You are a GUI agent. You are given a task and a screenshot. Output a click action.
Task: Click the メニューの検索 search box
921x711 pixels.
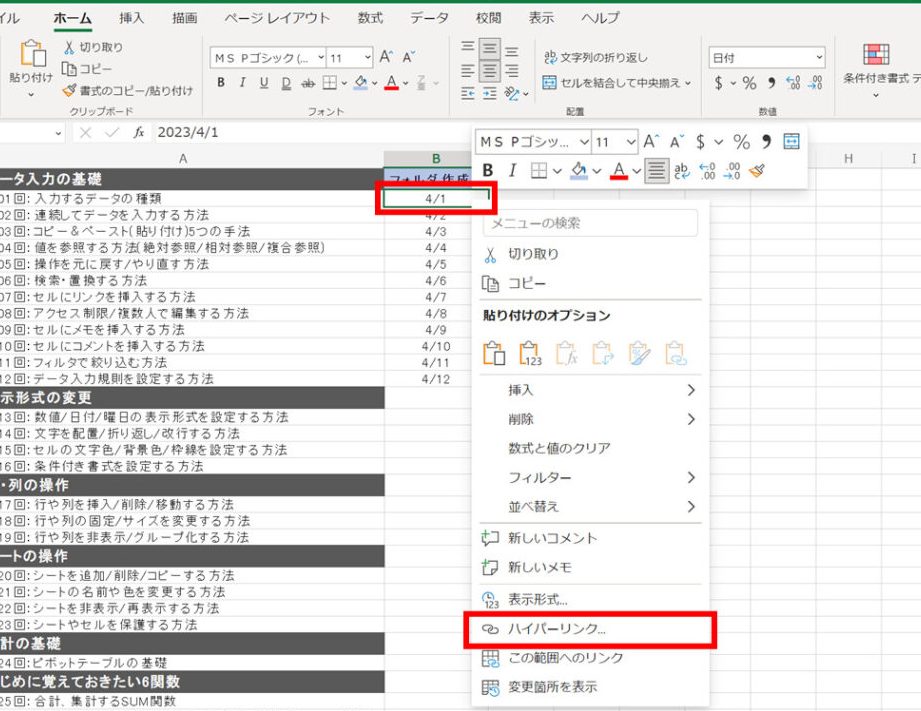pyautogui.click(x=590, y=223)
